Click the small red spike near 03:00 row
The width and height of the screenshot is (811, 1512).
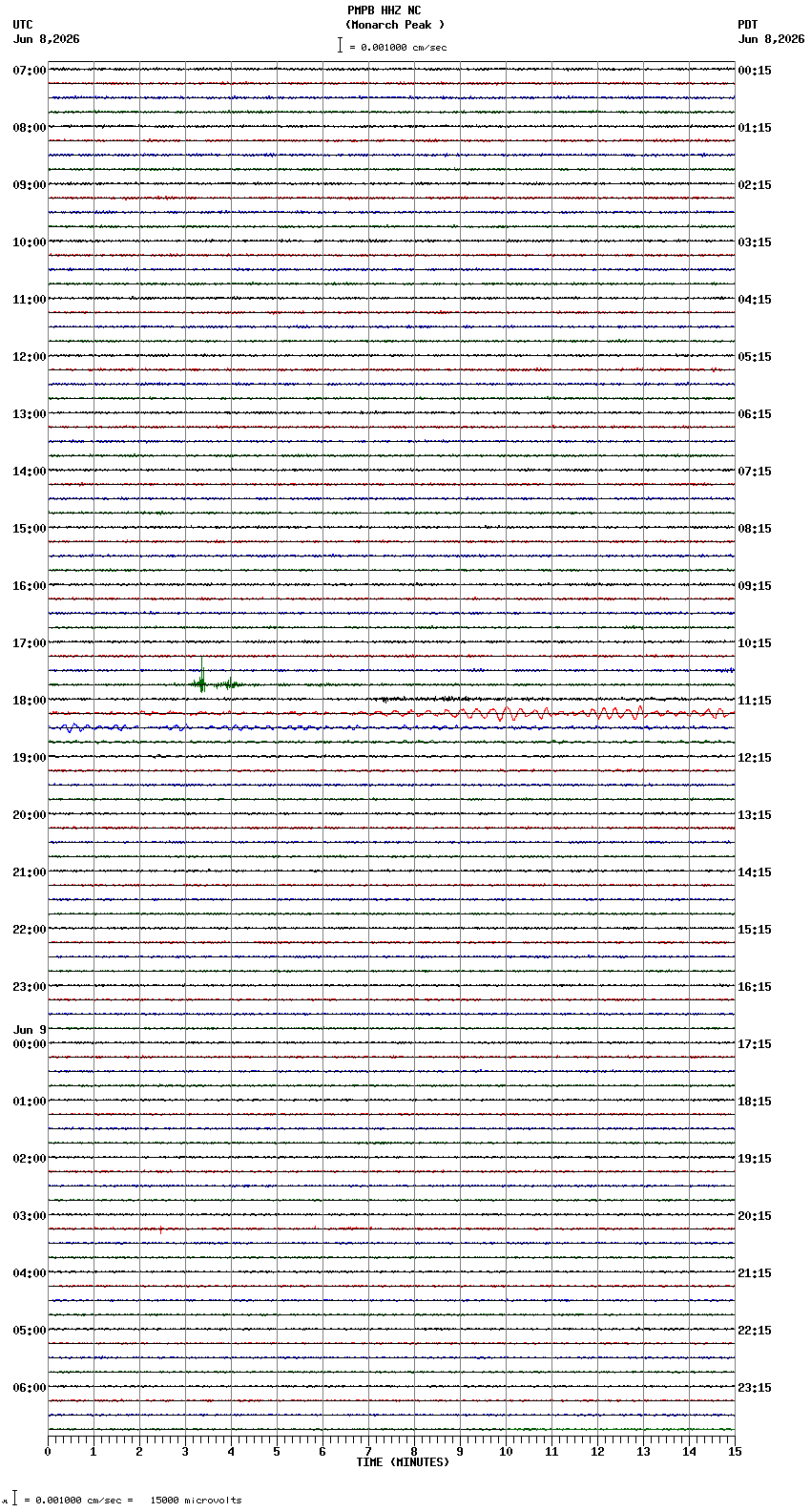tap(161, 1229)
